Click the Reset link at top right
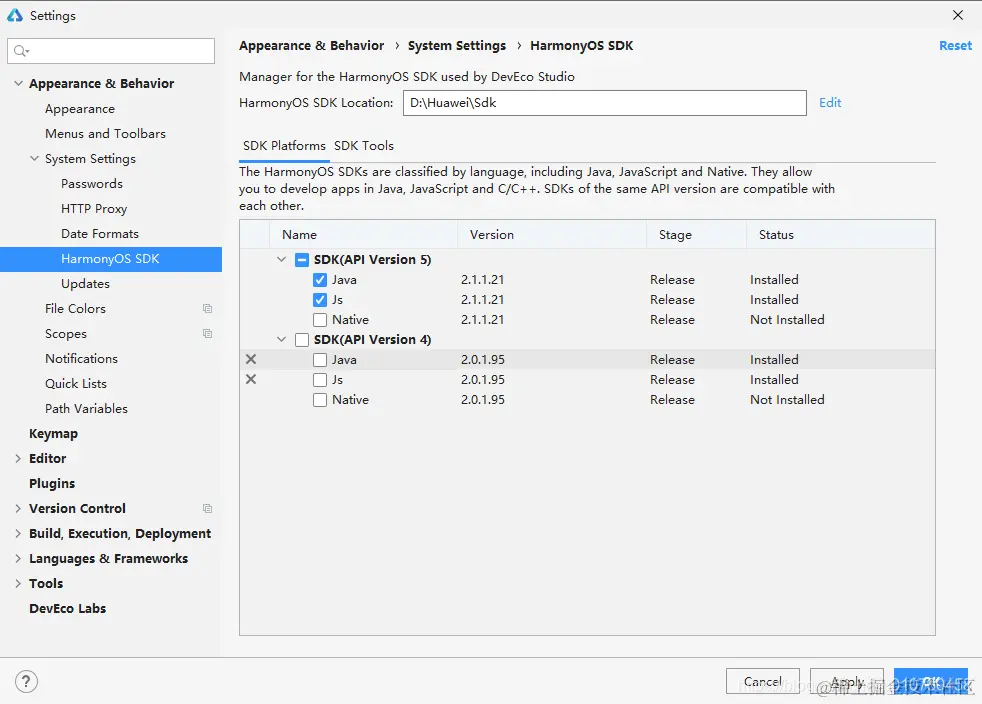This screenshot has height=704, width=982. pos(955,46)
